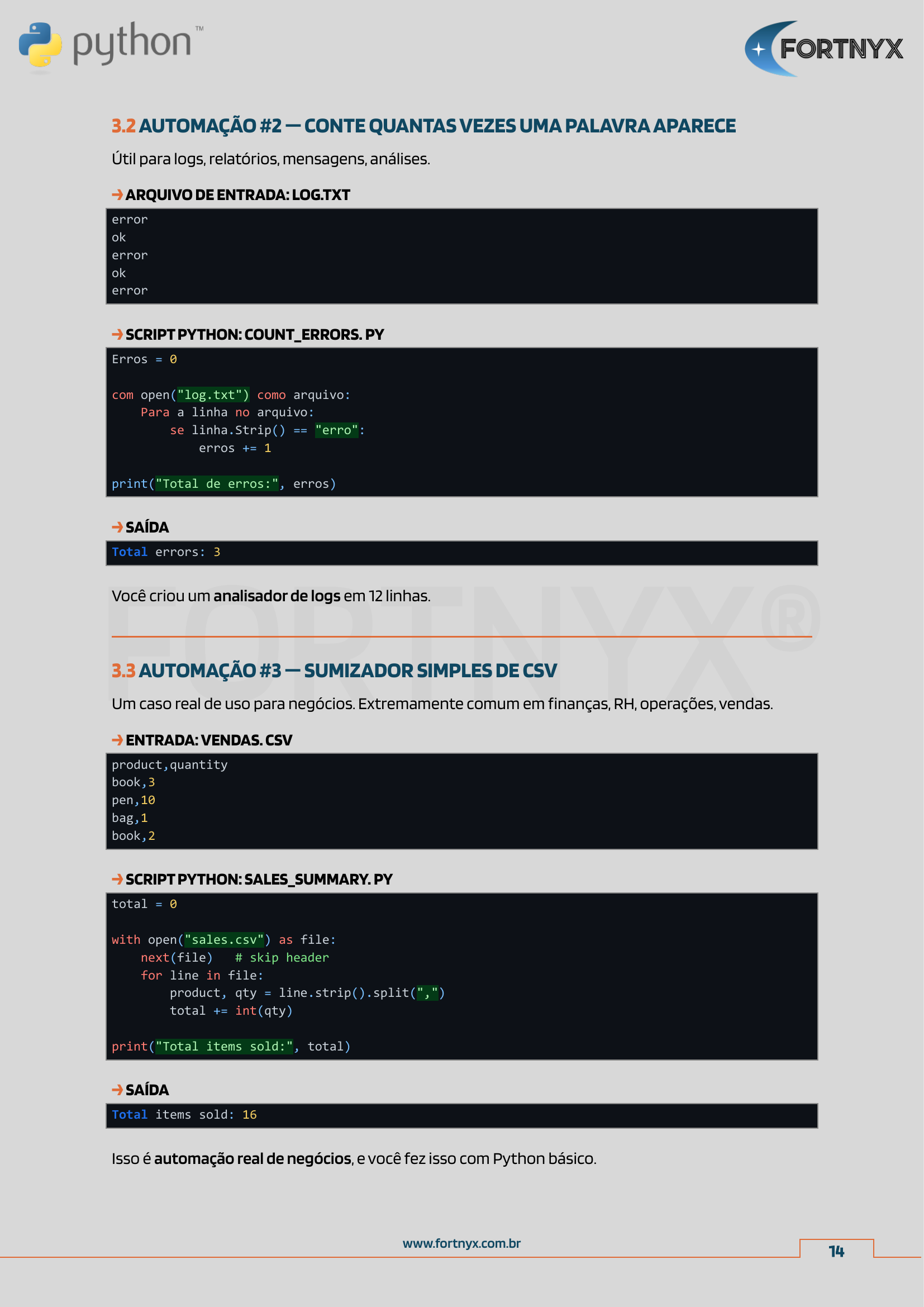Viewport: 924px width, 1307px height.
Task: Click the '3.3 Automação #3' section heading
Action: (334, 671)
